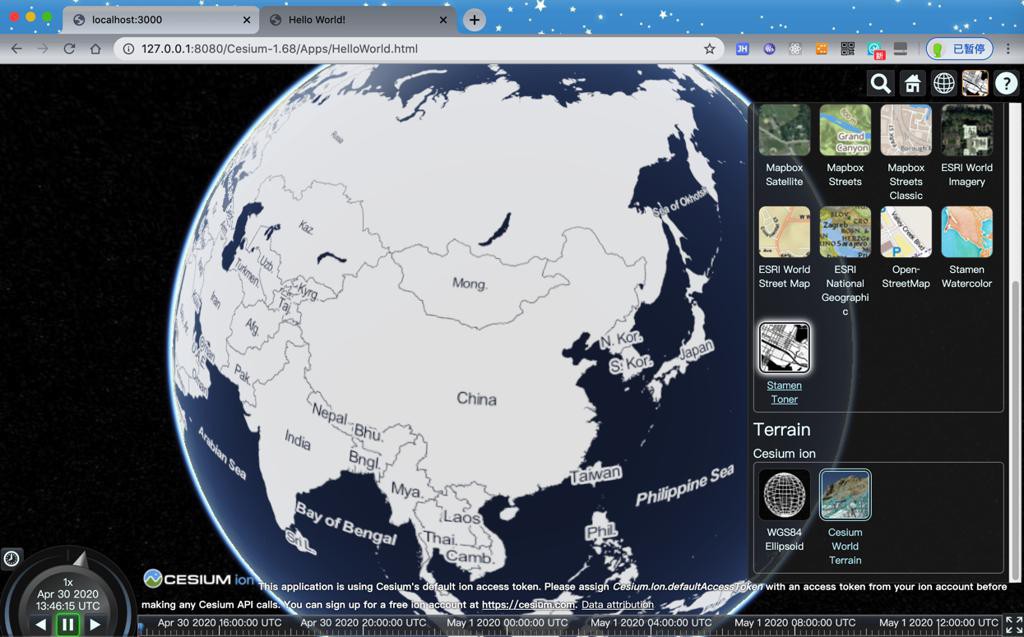Click the clock real-time reset icon
The width and height of the screenshot is (1024, 637).
point(11,558)
